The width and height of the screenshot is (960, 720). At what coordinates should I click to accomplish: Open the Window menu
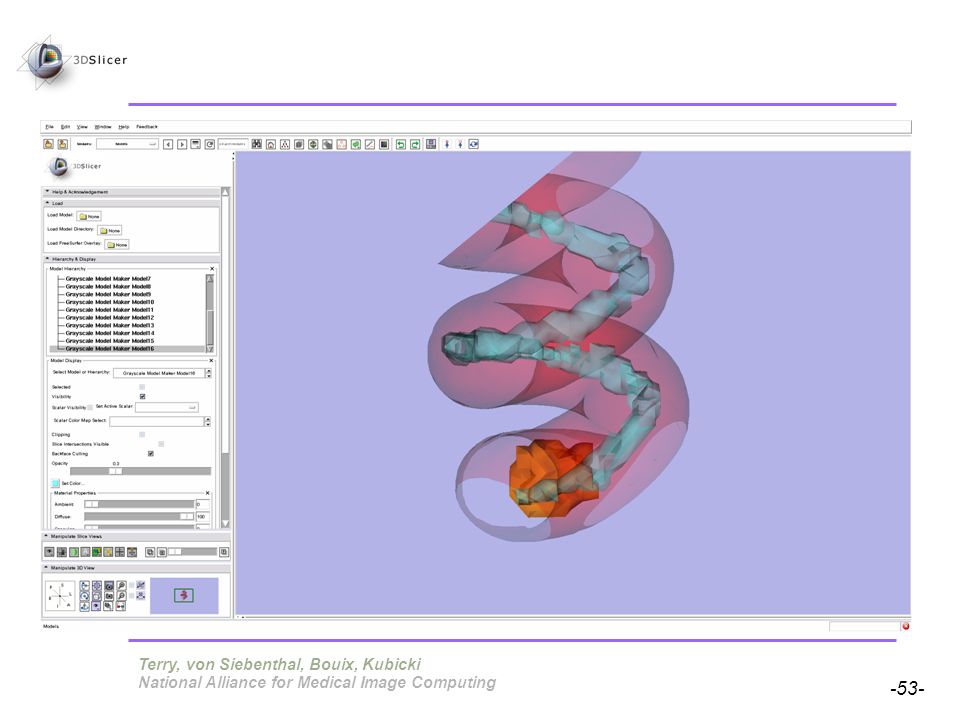click(x=103, y=127)
